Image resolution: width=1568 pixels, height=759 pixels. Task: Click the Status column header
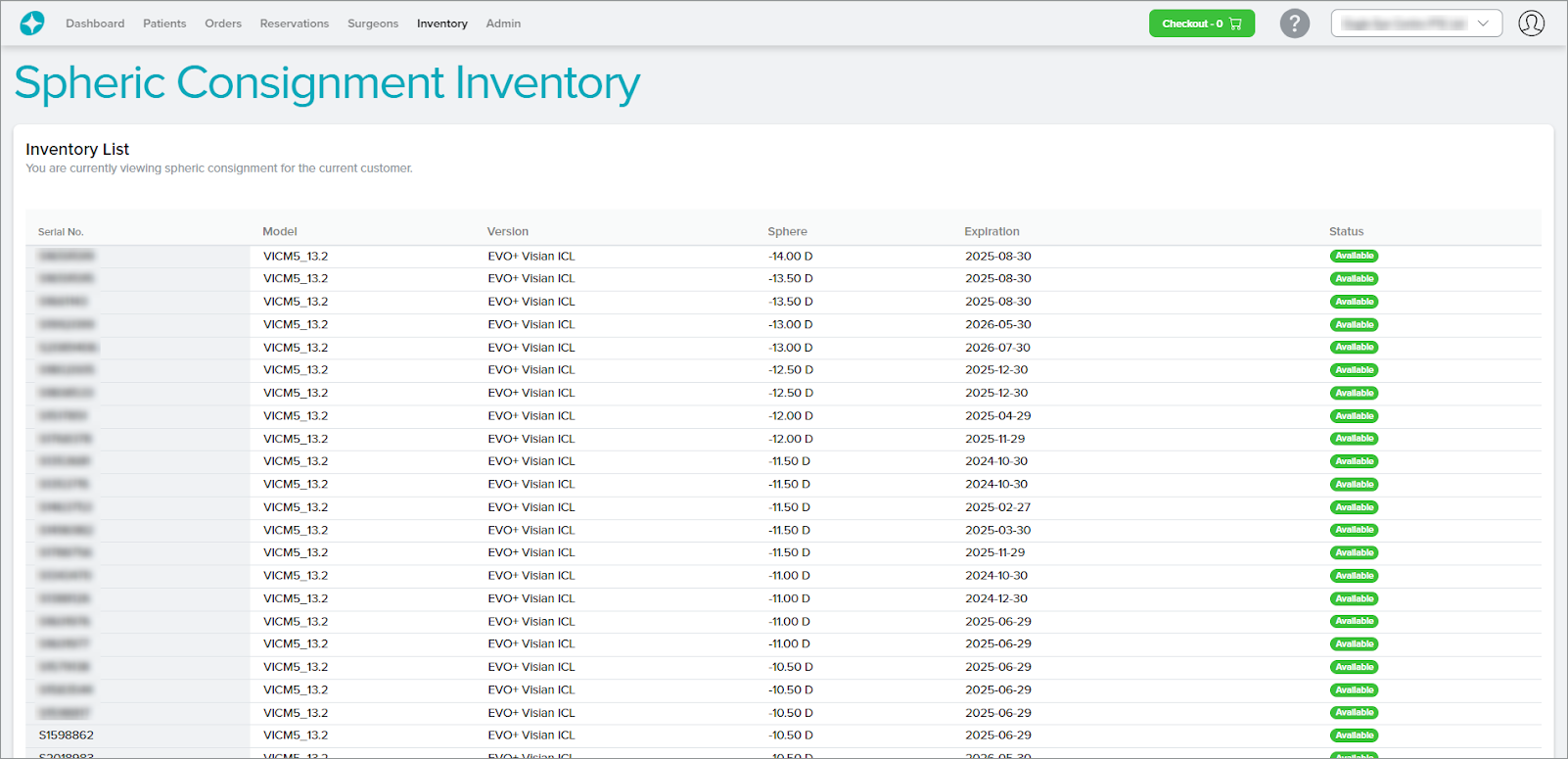pos(1346,232)
